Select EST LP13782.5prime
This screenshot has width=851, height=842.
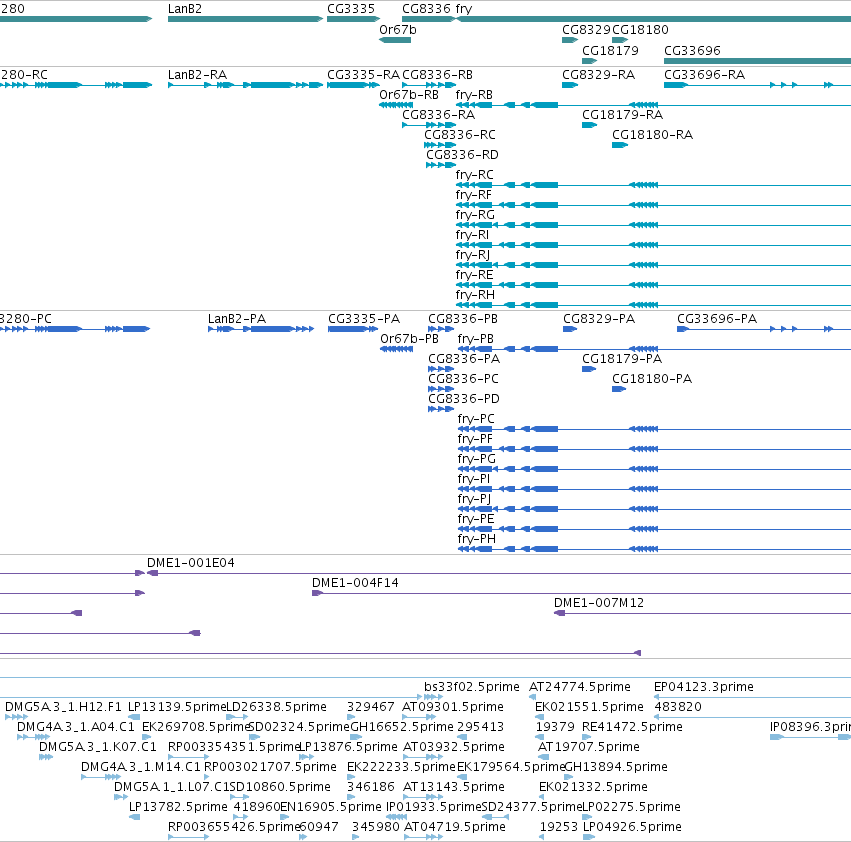tap(134, 817)
